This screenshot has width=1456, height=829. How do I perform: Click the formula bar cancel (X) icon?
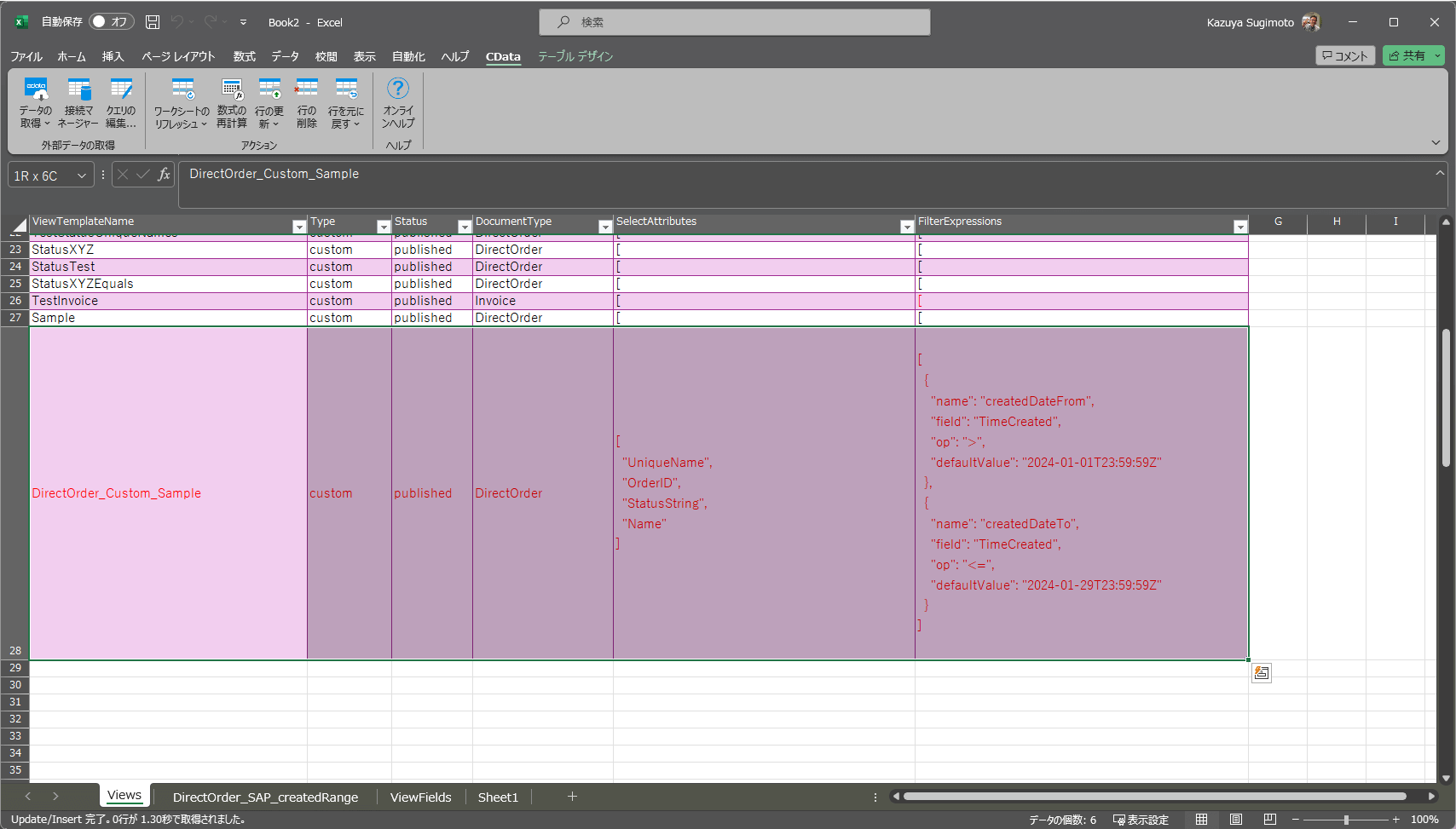click(123, 175)
